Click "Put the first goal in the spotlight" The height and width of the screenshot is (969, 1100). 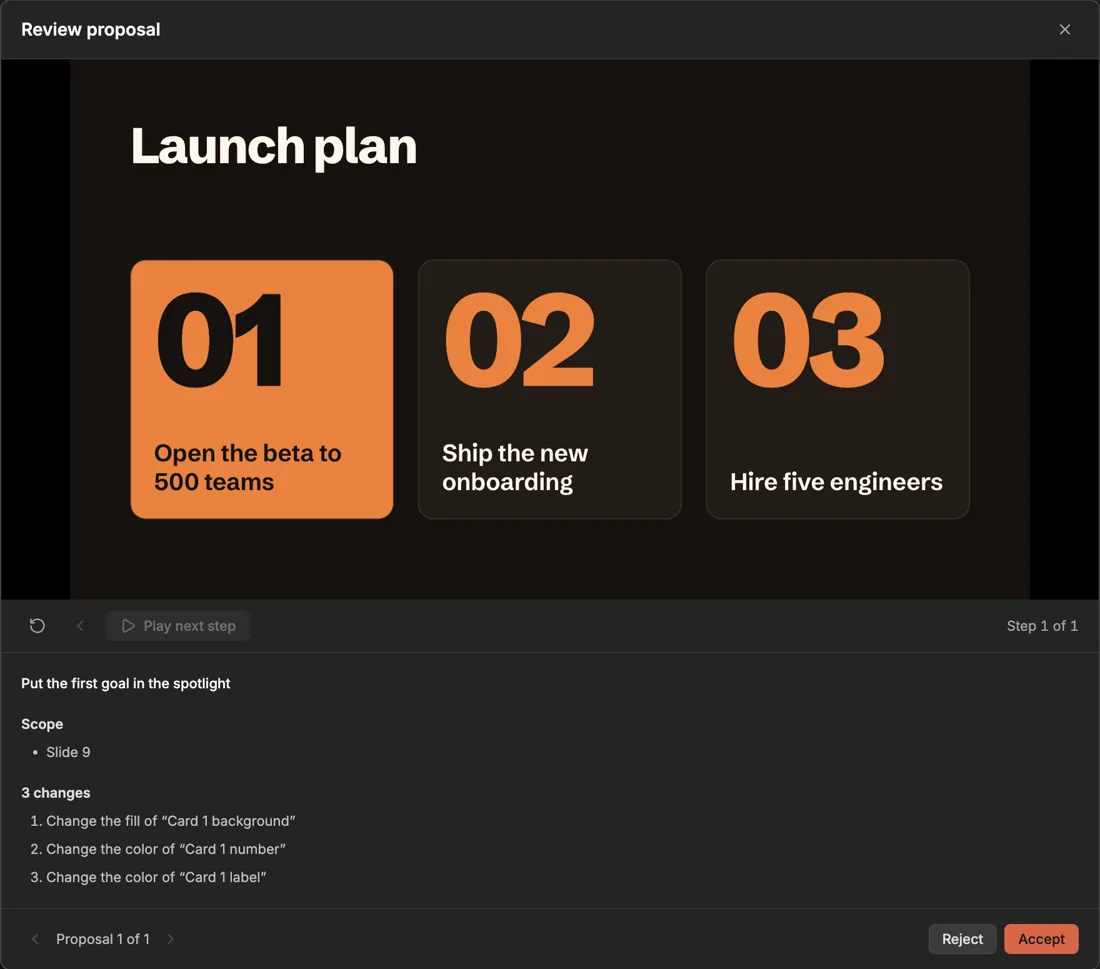(126, 683)
